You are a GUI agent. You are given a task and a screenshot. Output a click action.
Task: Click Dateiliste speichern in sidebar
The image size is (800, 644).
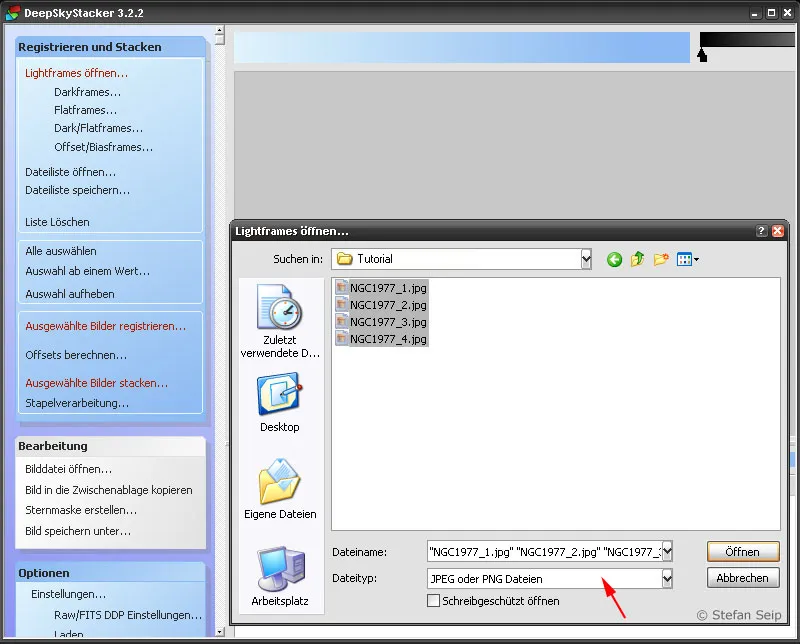pos(78,190)
